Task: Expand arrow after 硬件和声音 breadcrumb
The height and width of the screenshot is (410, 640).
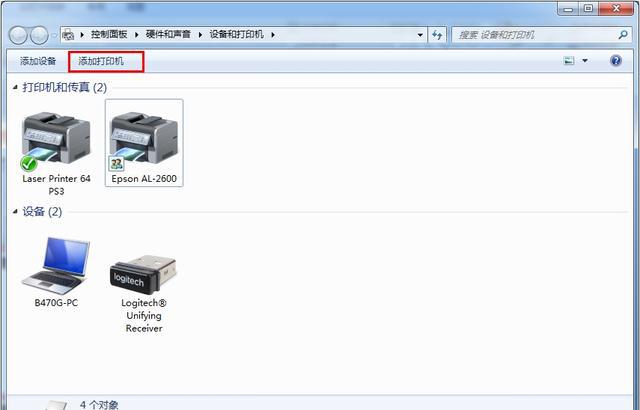Action: pyautogui.click(x=200, y=35)
